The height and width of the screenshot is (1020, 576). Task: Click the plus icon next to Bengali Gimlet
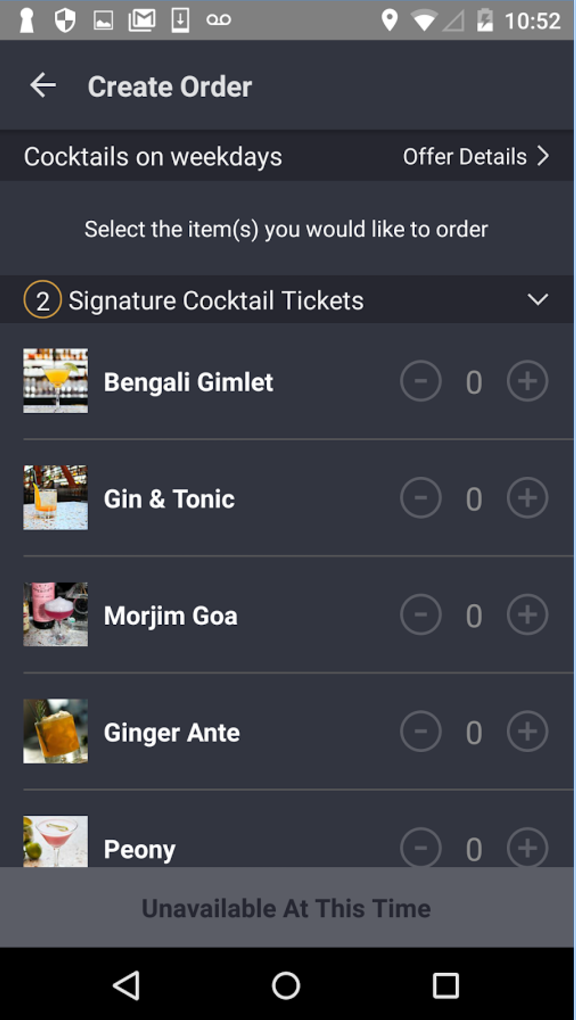click(x=527, y=381)
